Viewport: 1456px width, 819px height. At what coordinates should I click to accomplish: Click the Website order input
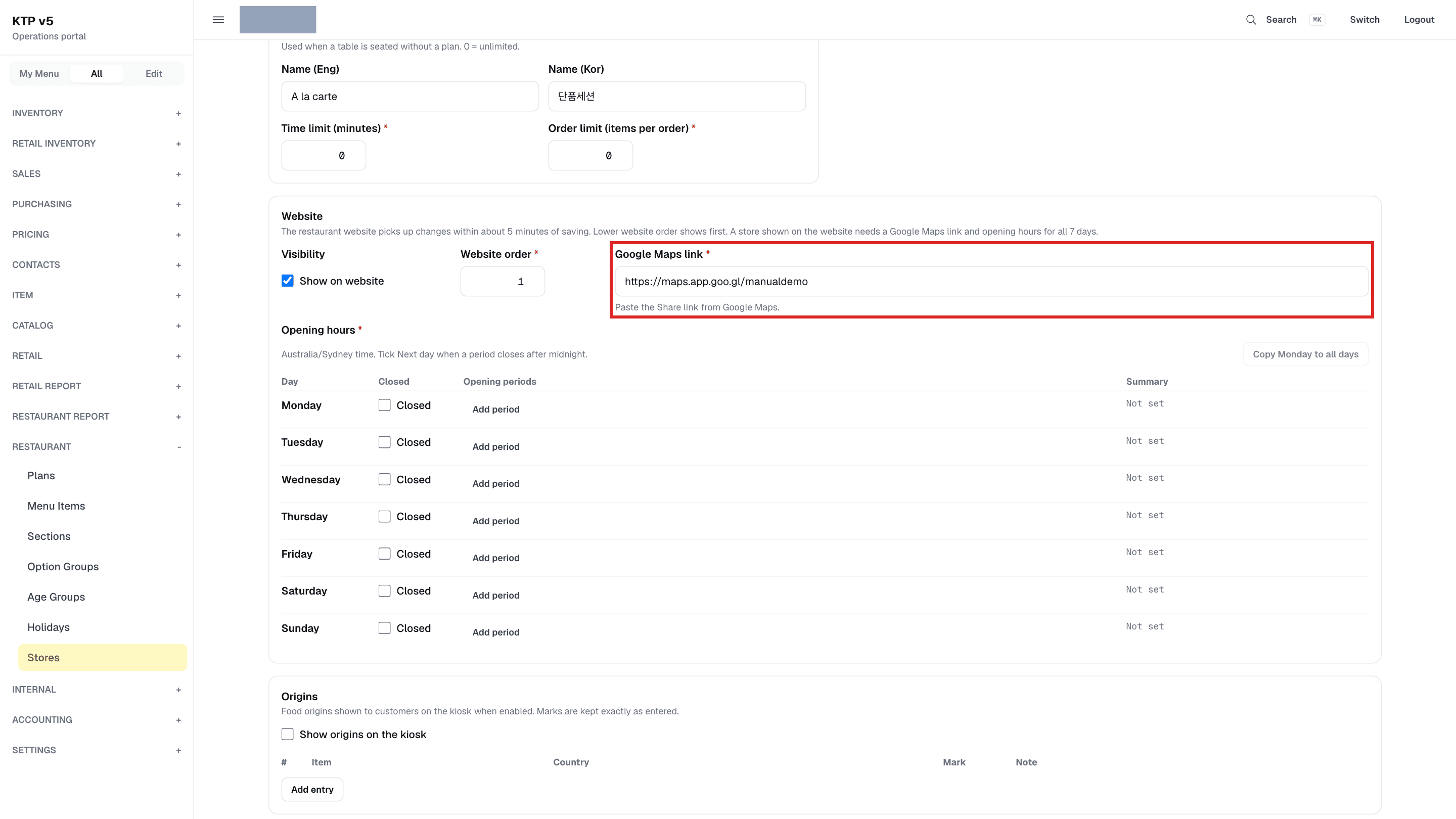503,282
